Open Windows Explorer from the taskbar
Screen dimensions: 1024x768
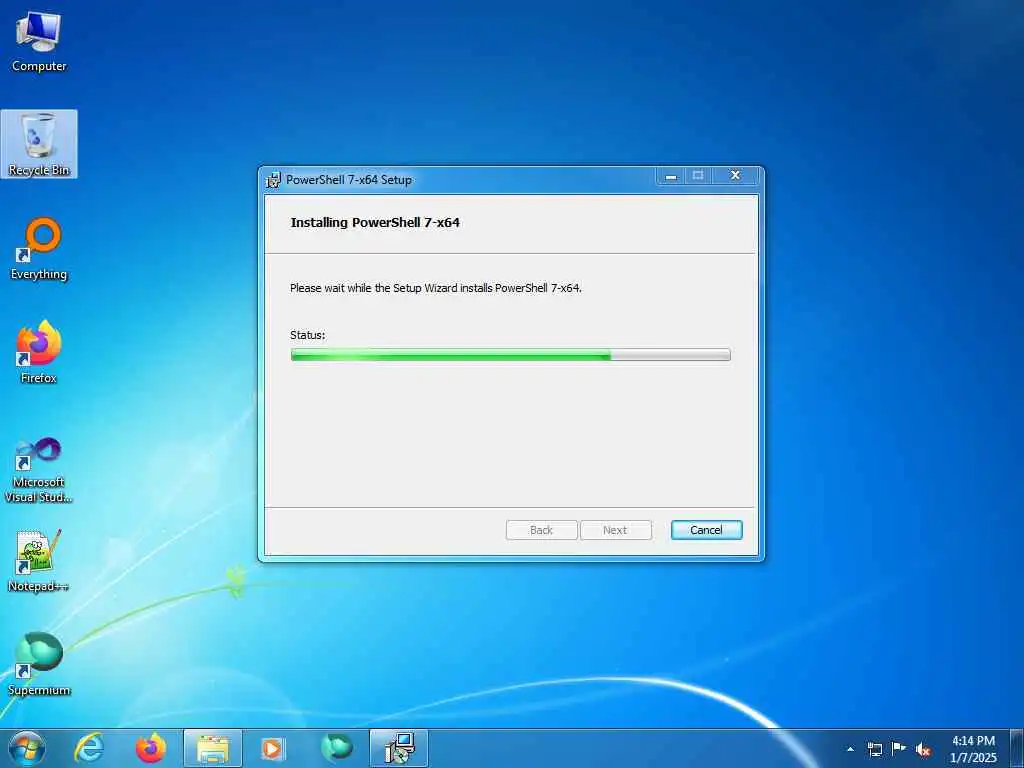point(213,748)
